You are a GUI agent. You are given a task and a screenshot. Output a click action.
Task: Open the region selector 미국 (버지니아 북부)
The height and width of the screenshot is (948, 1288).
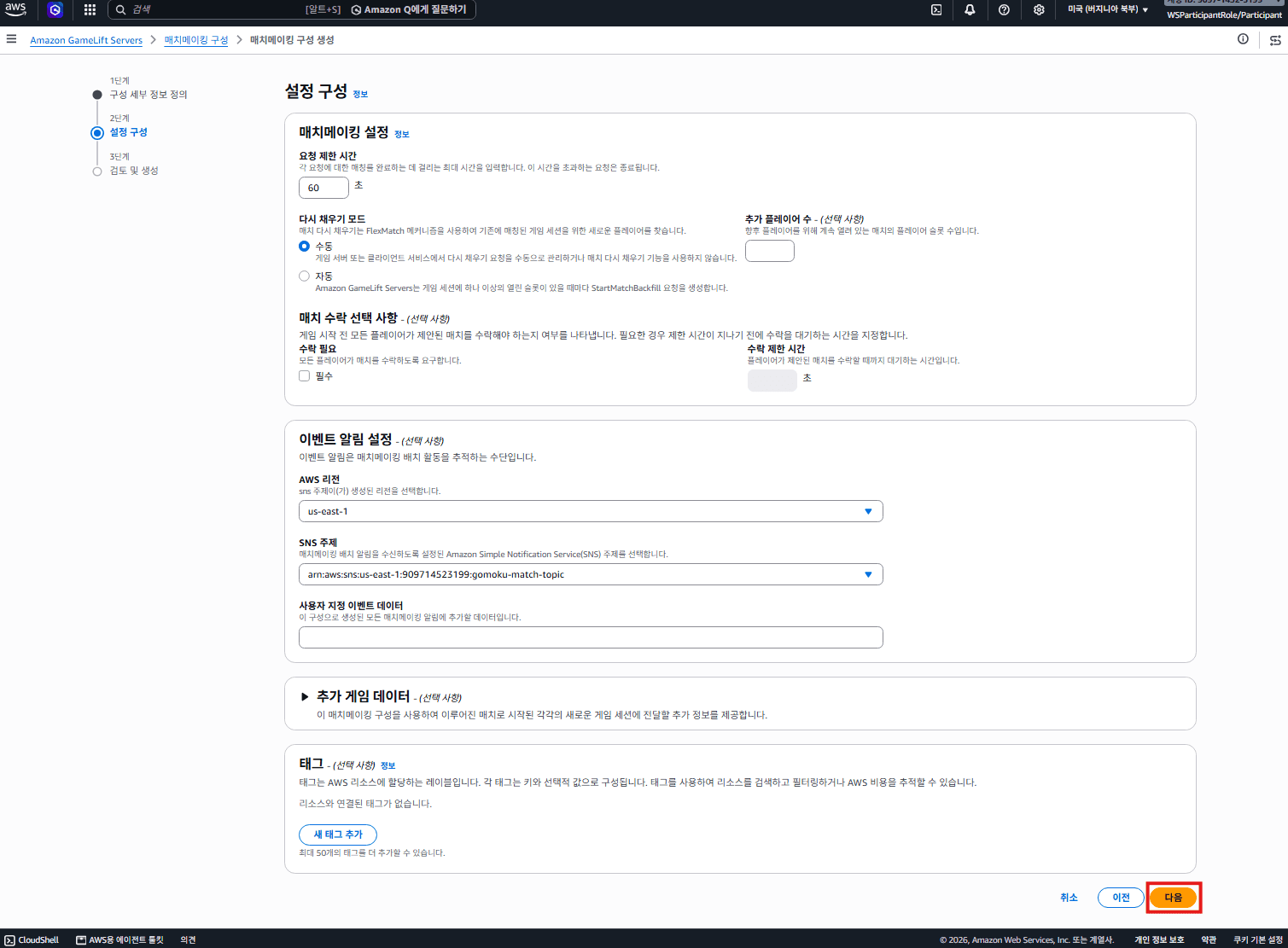point(1107,9)
